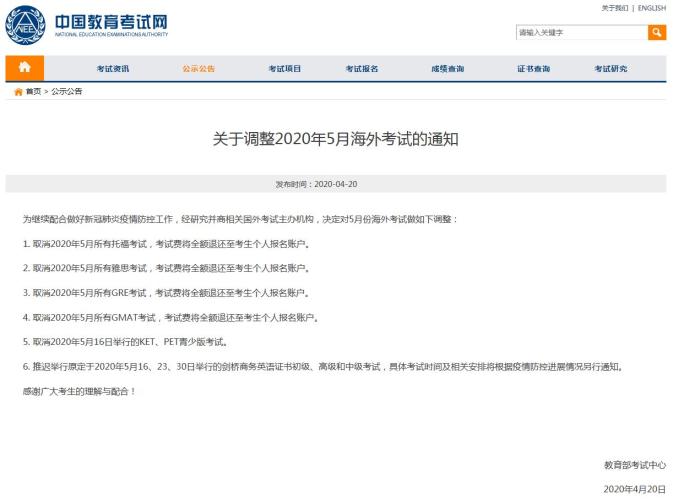Click the orange search magnifier button

coord(657,33)
